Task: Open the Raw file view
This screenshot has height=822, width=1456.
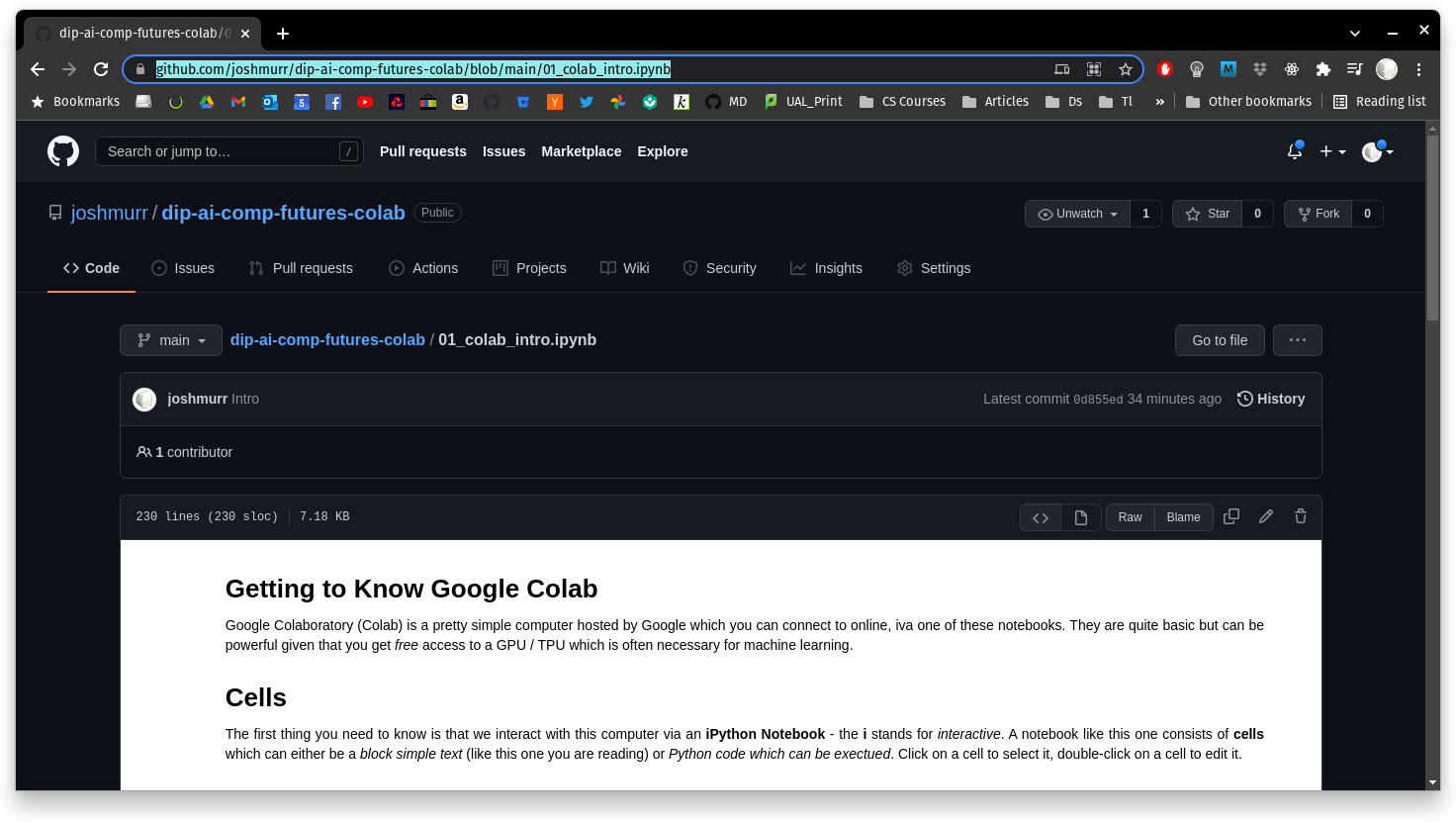Action: point(1130,517)
